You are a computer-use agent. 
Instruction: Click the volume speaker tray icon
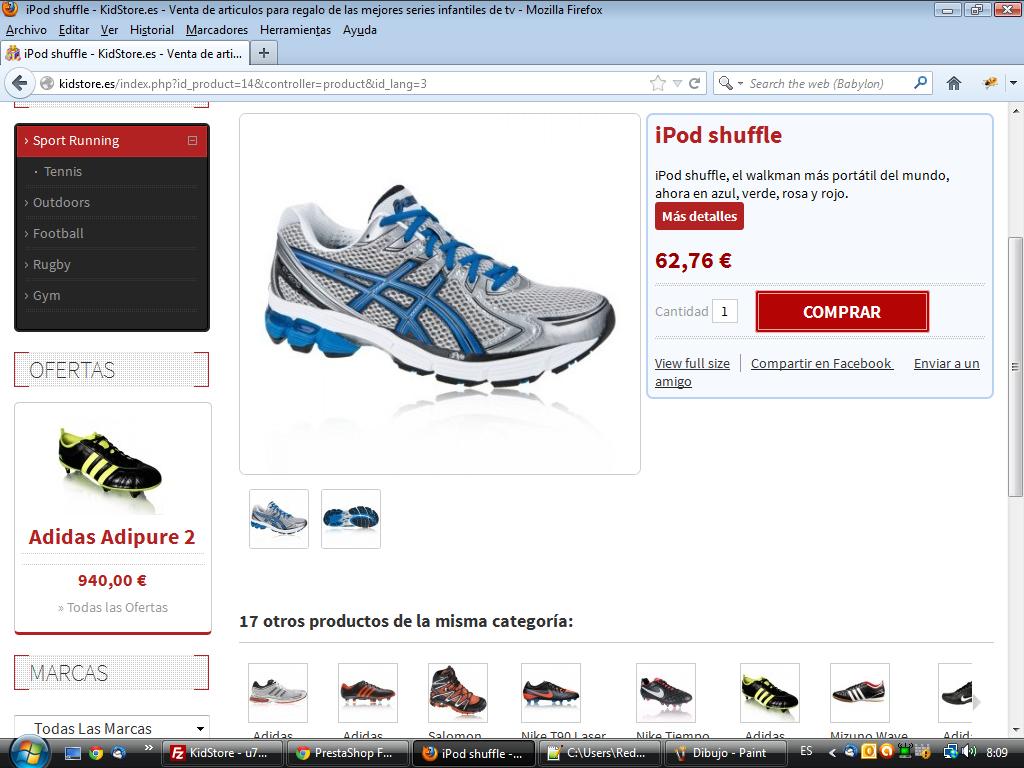pyautogui.click(x=968, y=752)
